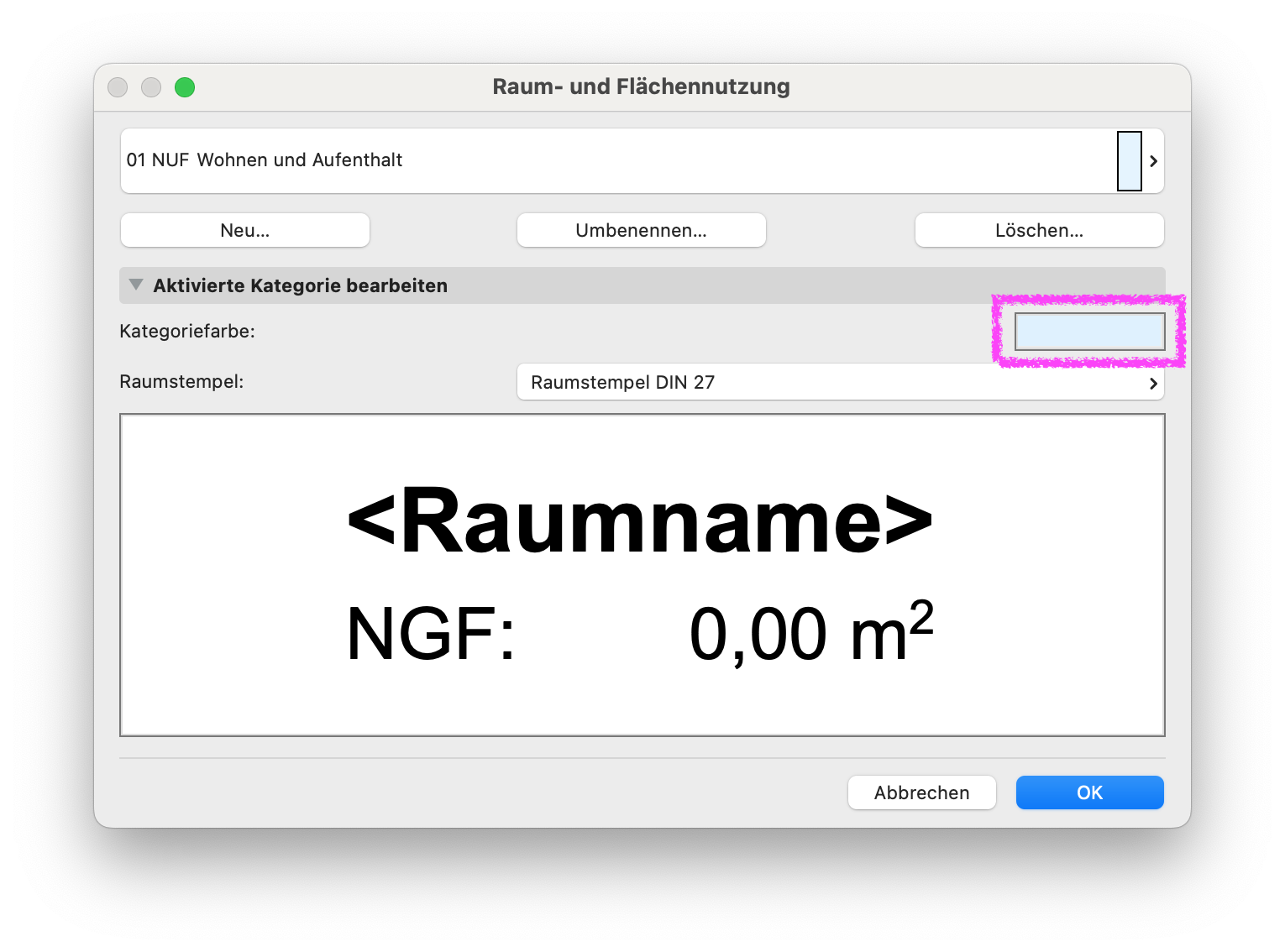The width and height of the screenshot is (1285, 952).
Task: Confirm with the OK button
Action: (x=1090, y=792)
